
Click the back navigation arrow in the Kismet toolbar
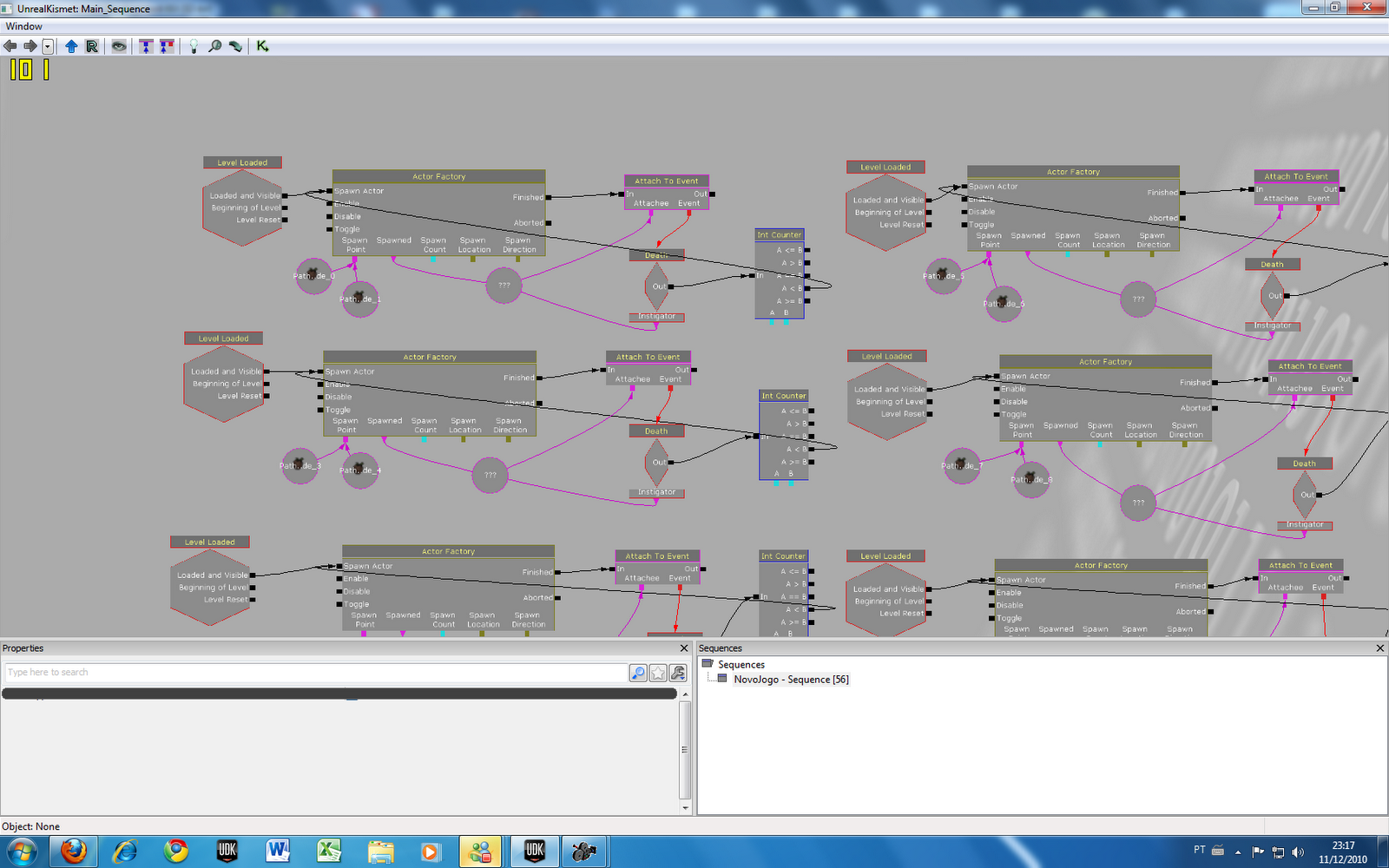pos(10,46)
